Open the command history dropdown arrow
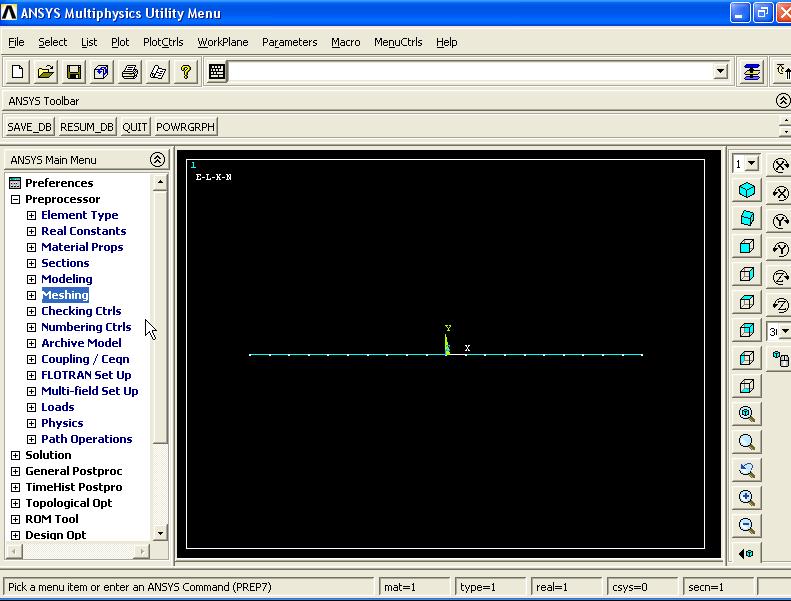 (721, 71)
